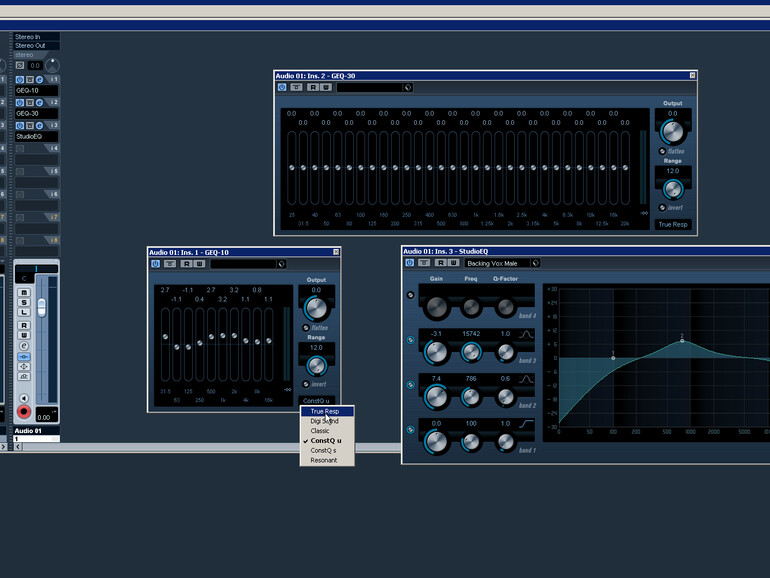
Task: Select ConstQ u in the EQ mode menu
Action: pos(327,440)
